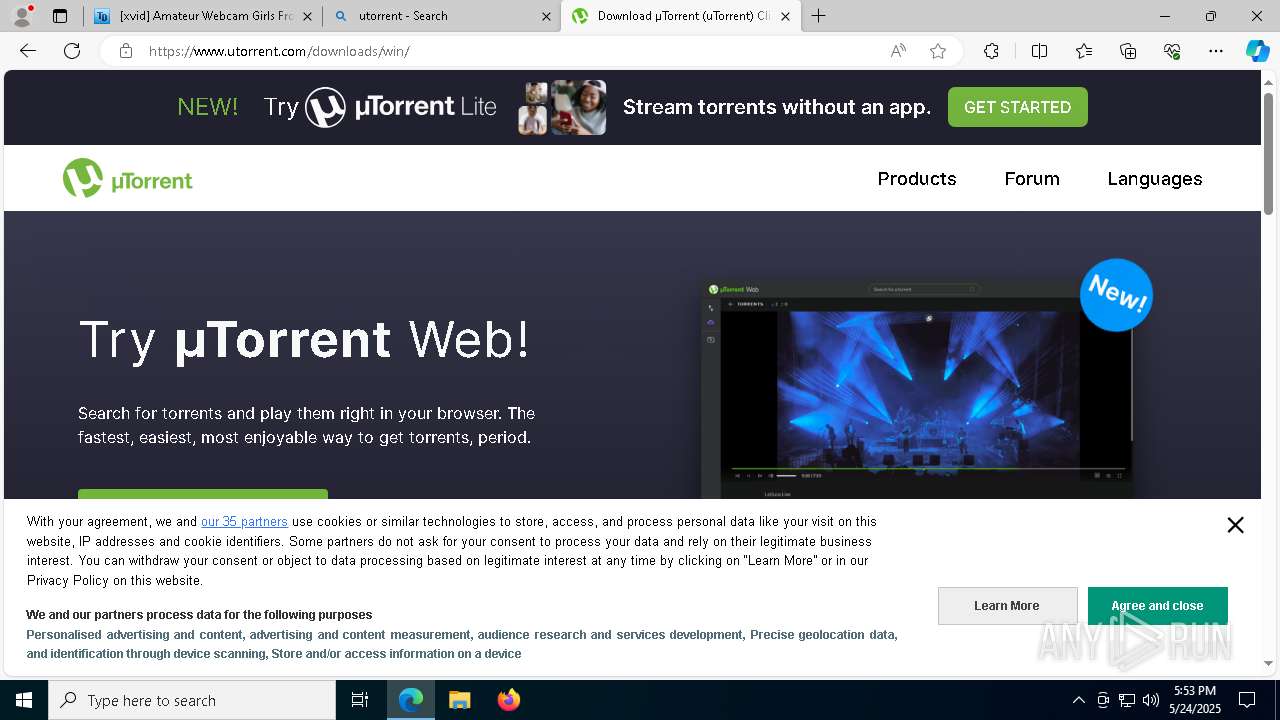The height and width of the screenshot is (720, 1280).
Task: Open the Extensions puzzle icon
Action: (x=991, y=51)
